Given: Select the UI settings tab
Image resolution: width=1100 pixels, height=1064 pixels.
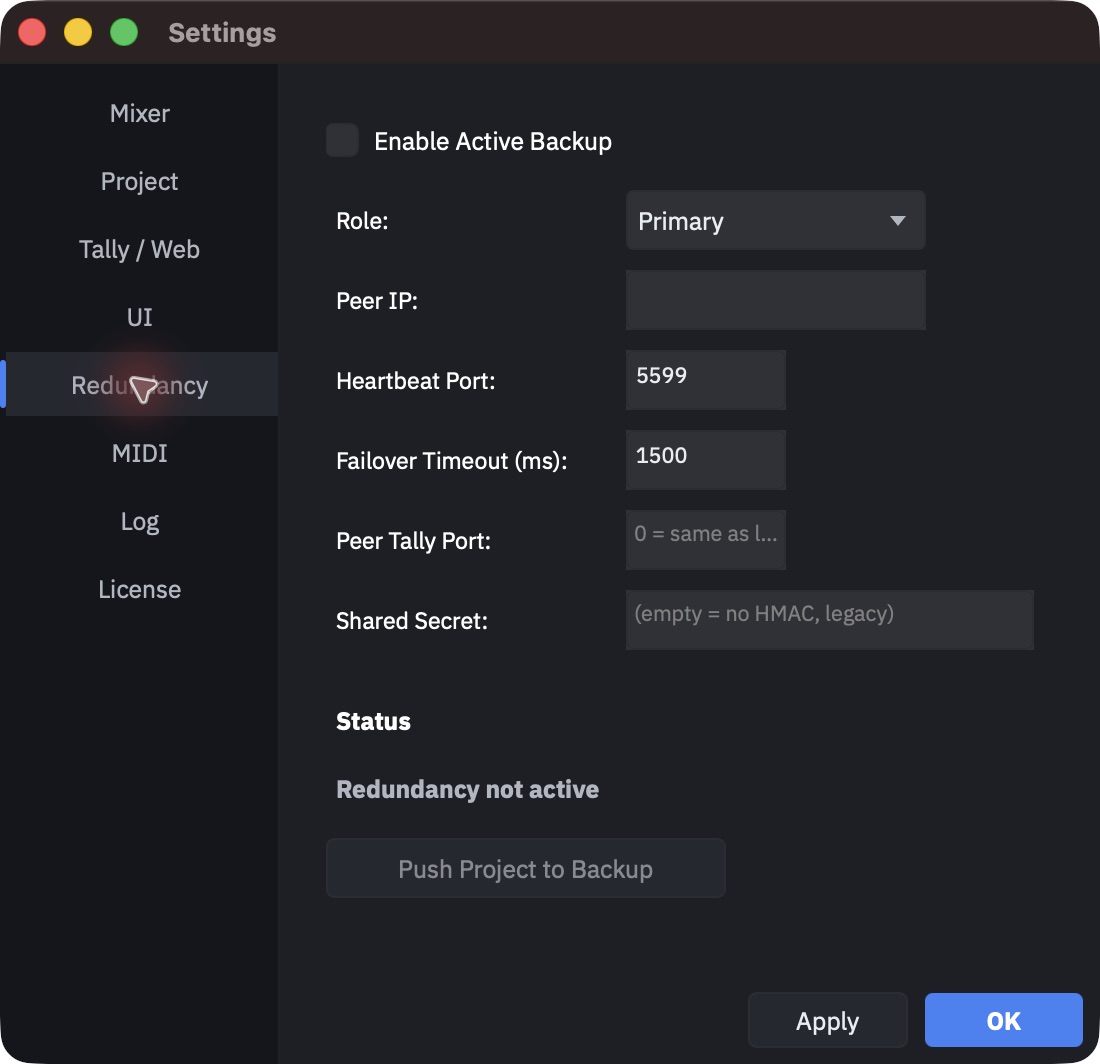Looking at the screenshot, I should 140,318.
